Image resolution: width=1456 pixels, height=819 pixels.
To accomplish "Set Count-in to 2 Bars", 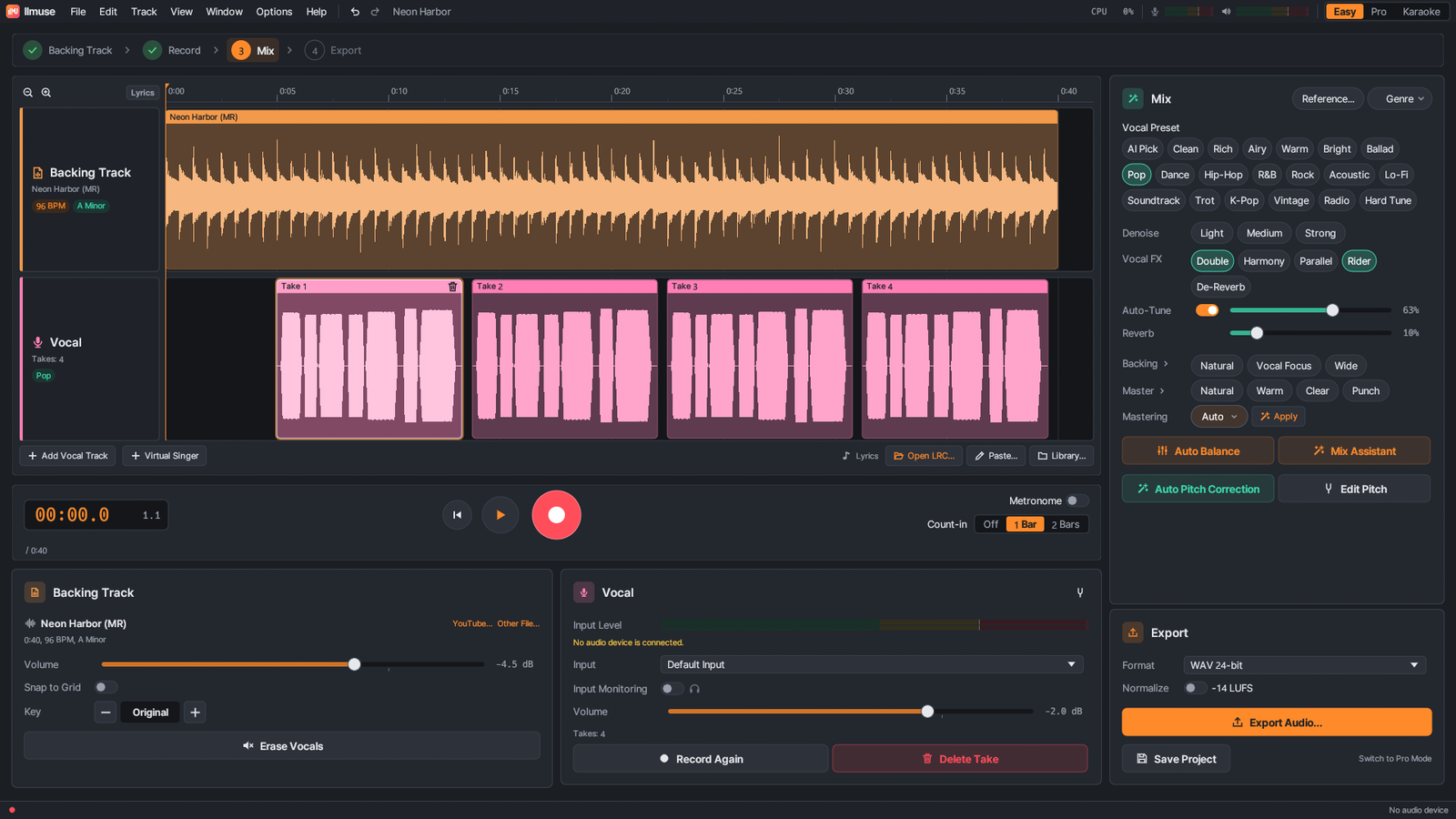I will point(1066,524).
